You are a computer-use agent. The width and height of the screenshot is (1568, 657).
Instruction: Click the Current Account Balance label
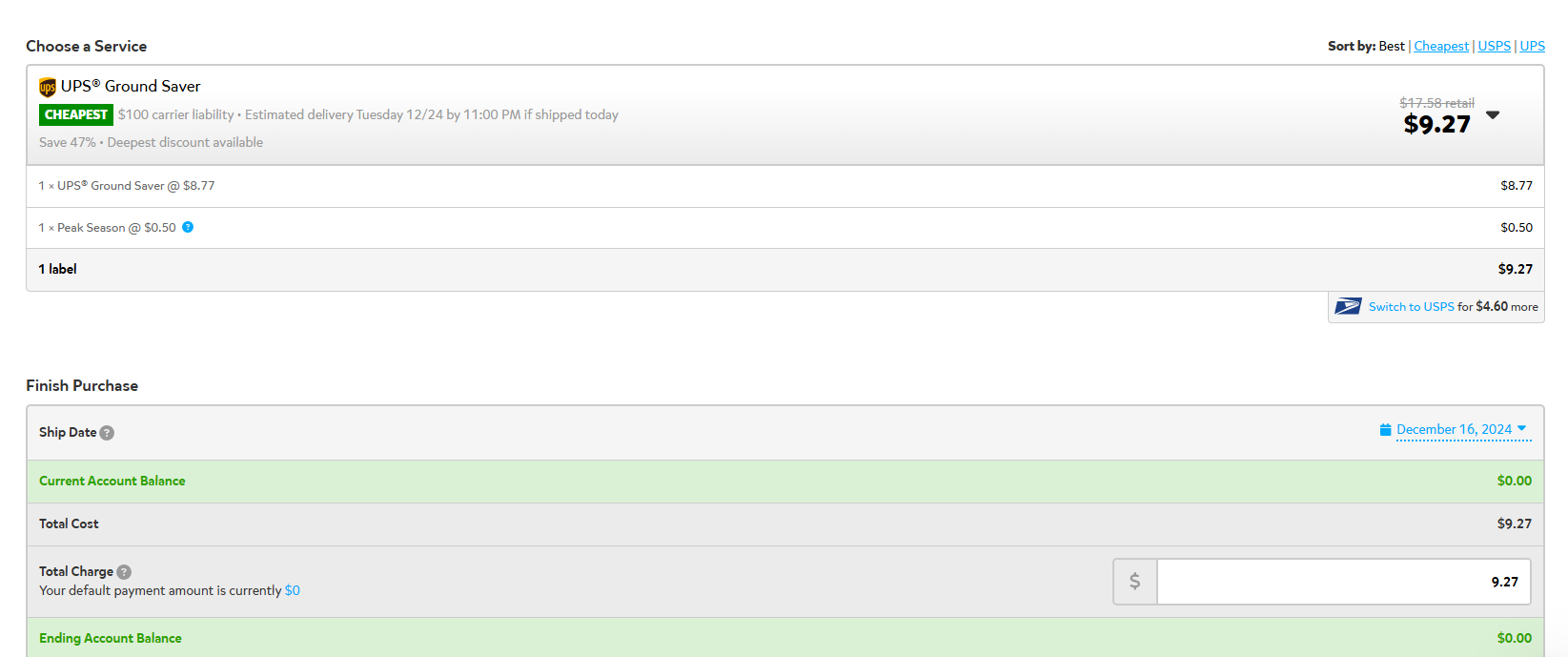112,482
